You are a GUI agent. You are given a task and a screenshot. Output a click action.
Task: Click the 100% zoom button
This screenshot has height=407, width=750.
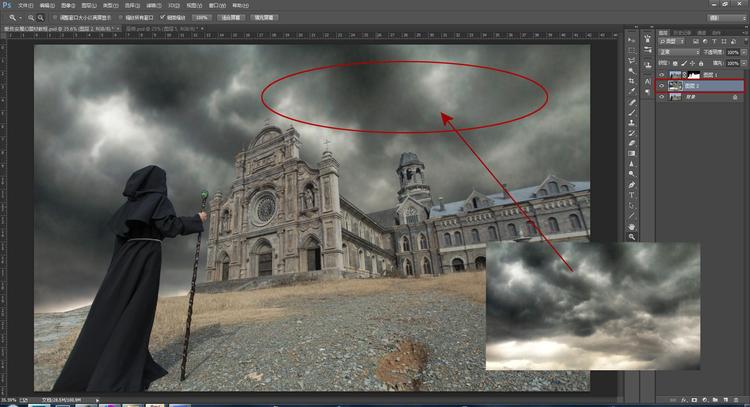[202, 18]
